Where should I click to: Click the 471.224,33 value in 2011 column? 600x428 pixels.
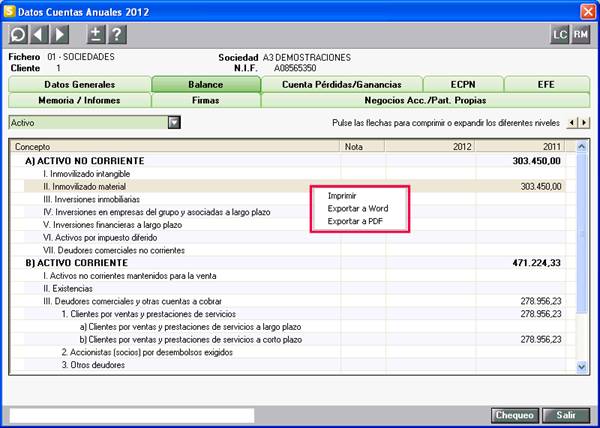536,263
